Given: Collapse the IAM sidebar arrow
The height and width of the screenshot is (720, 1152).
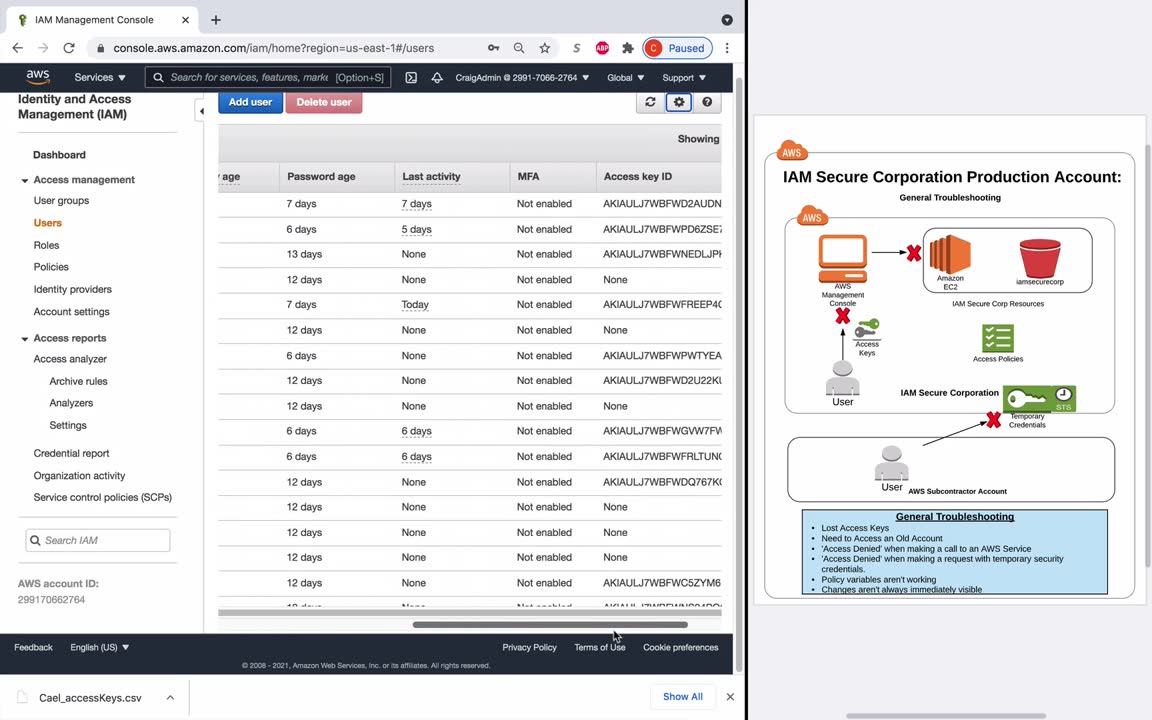Looking at the screenshot, I should pos(201,111).
